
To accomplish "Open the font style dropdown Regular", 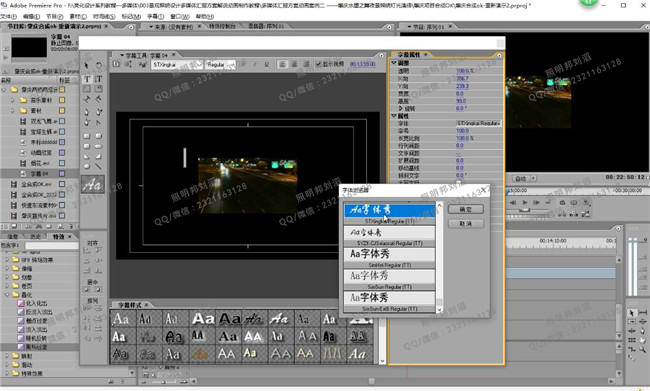I will pyautogui.click(x=221, y=65).
